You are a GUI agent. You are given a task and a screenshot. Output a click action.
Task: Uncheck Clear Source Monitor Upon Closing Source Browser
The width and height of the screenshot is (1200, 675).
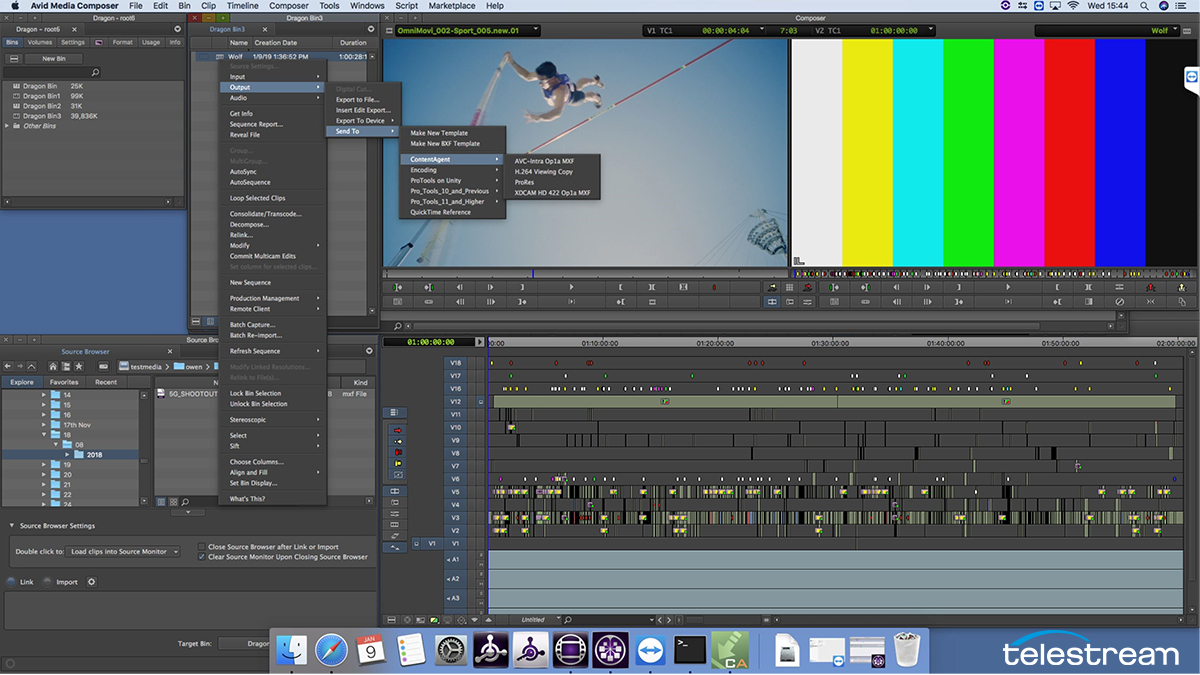pos(202,557)
